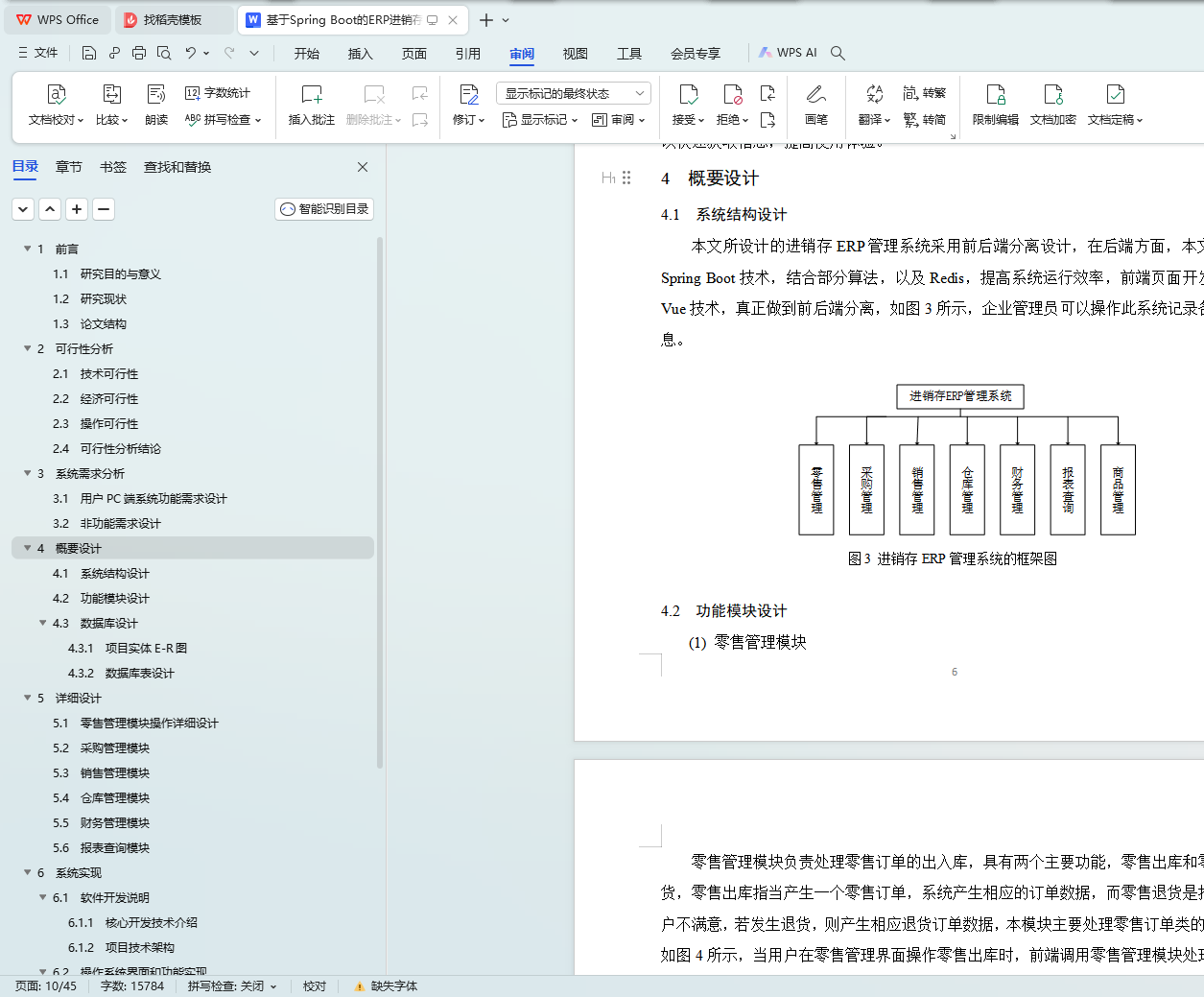The image size is (1204, 997).
Task: Open the 审阅 pane button in ribbon
Action: click(619, 120)
